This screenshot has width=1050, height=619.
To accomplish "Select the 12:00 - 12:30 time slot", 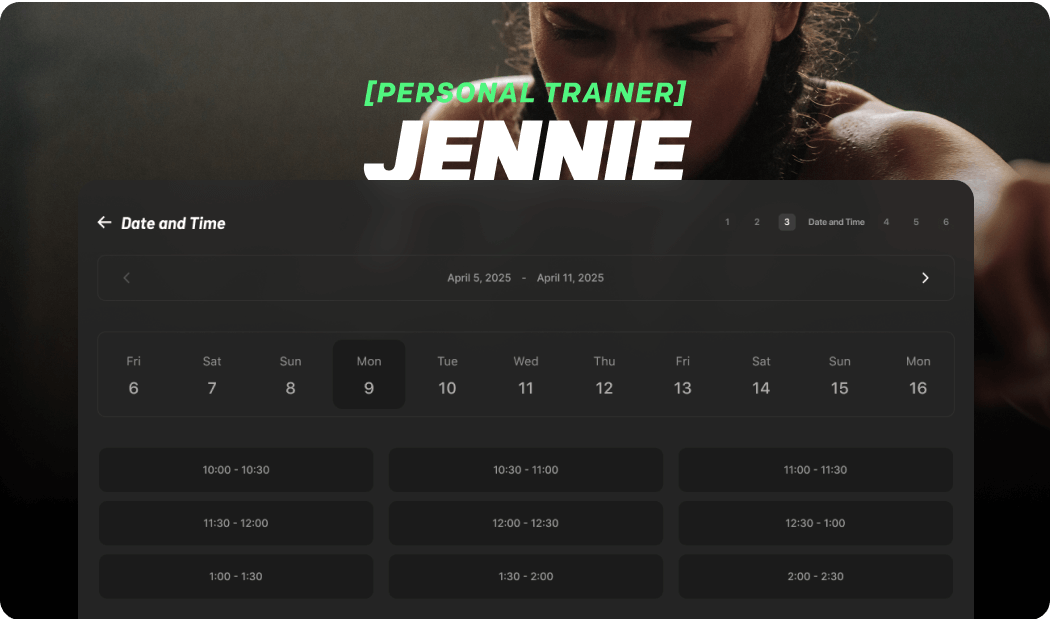I will (x=525, y=523).
